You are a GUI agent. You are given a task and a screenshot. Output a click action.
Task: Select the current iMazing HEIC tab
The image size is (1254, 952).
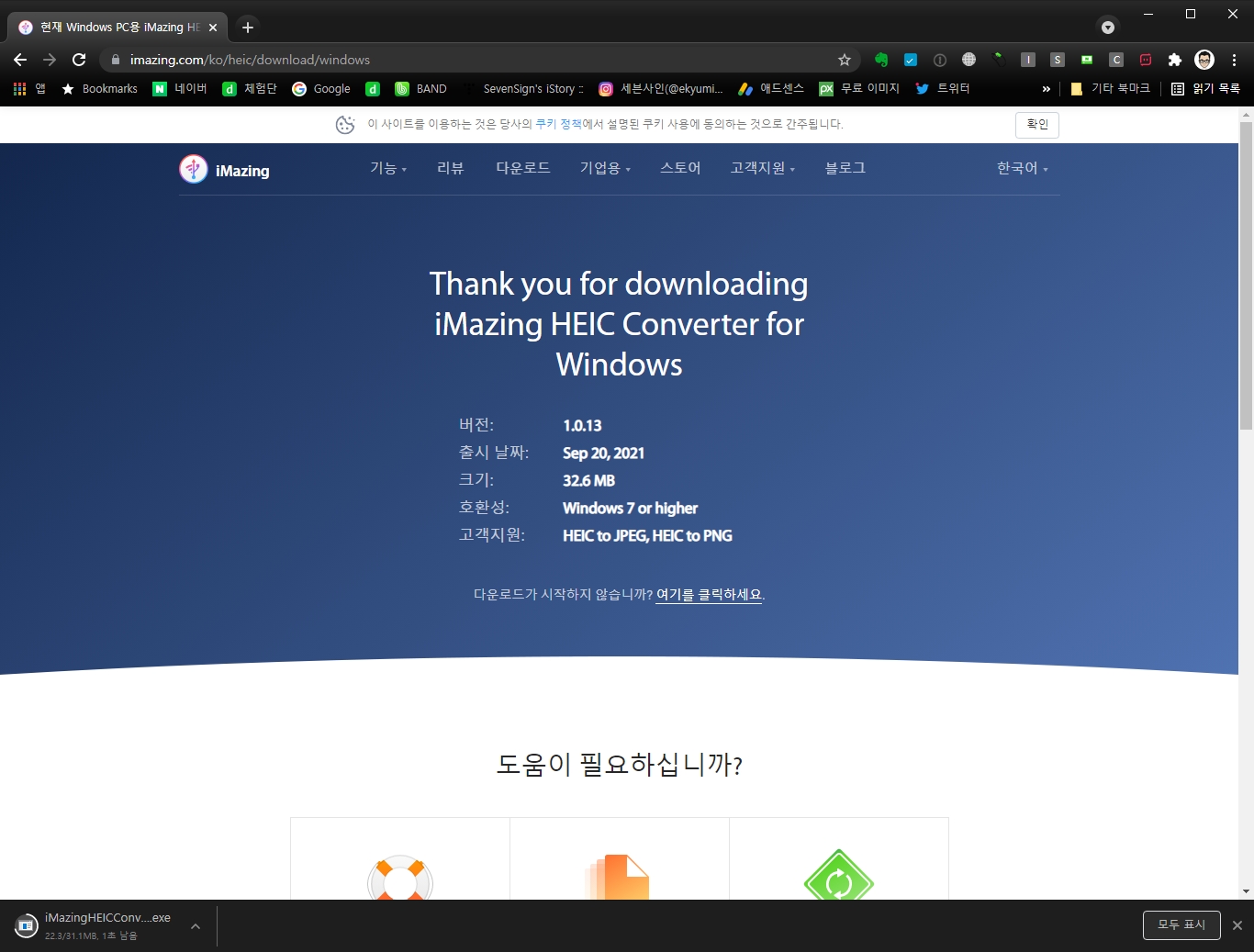point(118,28)
